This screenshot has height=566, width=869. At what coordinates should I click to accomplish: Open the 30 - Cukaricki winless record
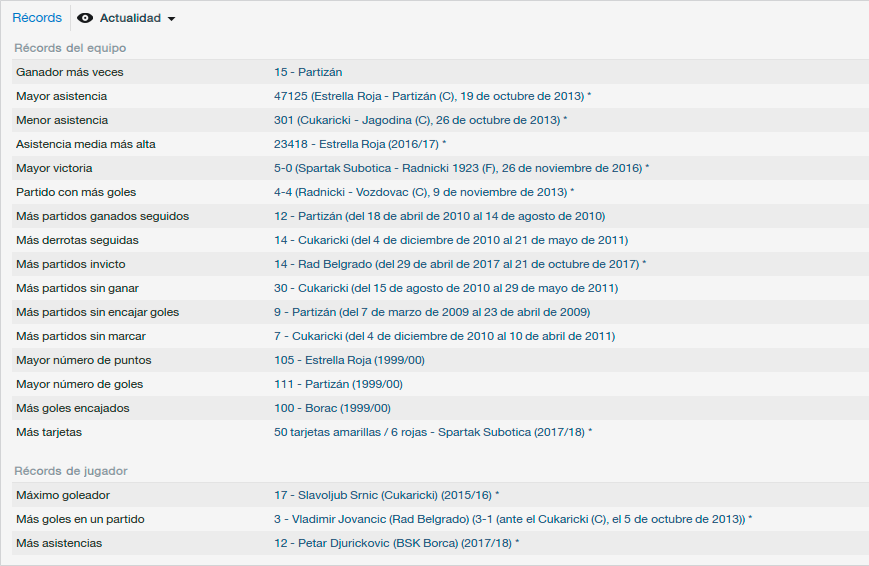[x=446, y=288]
